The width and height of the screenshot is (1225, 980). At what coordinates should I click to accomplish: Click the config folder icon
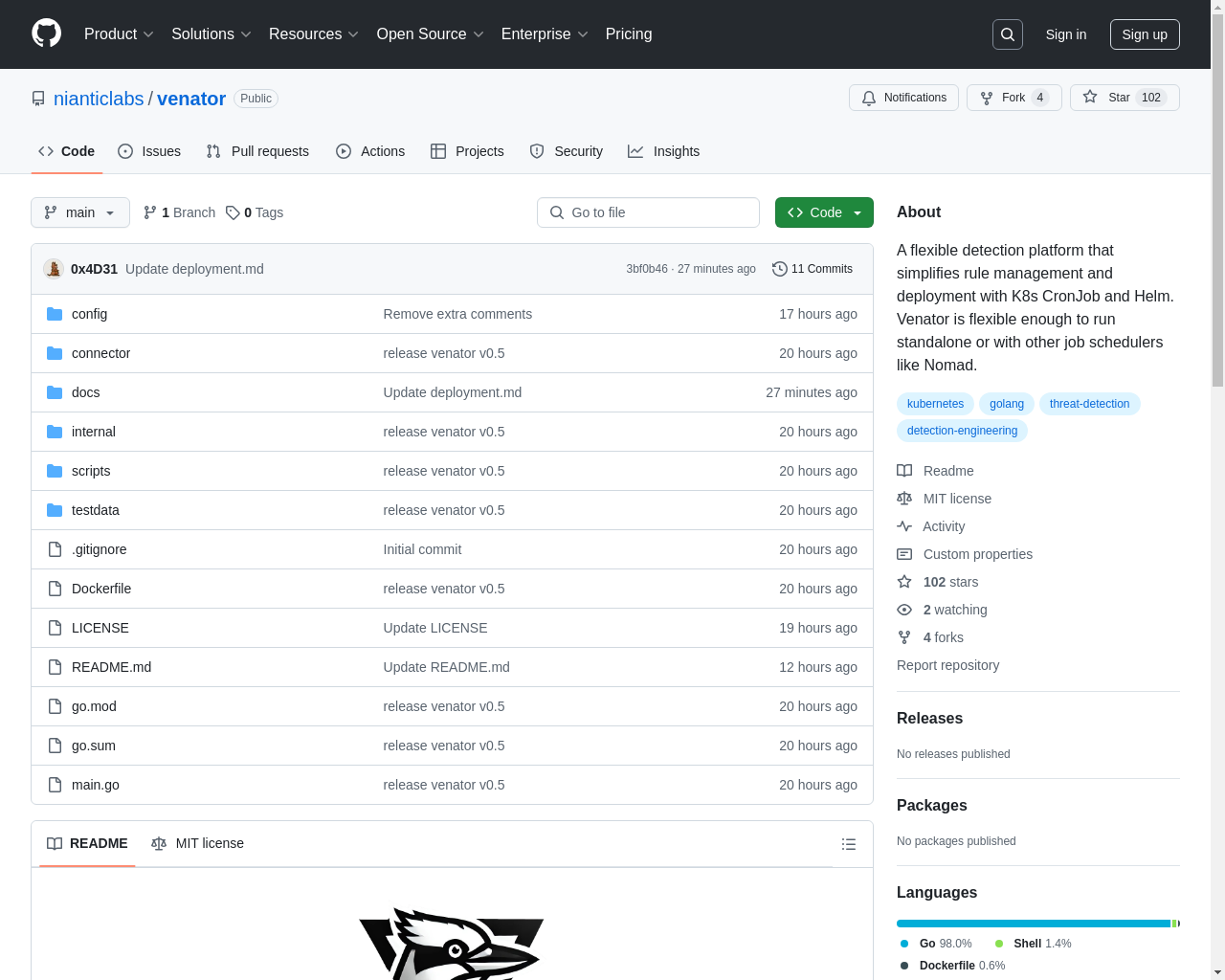pos(55,314)
